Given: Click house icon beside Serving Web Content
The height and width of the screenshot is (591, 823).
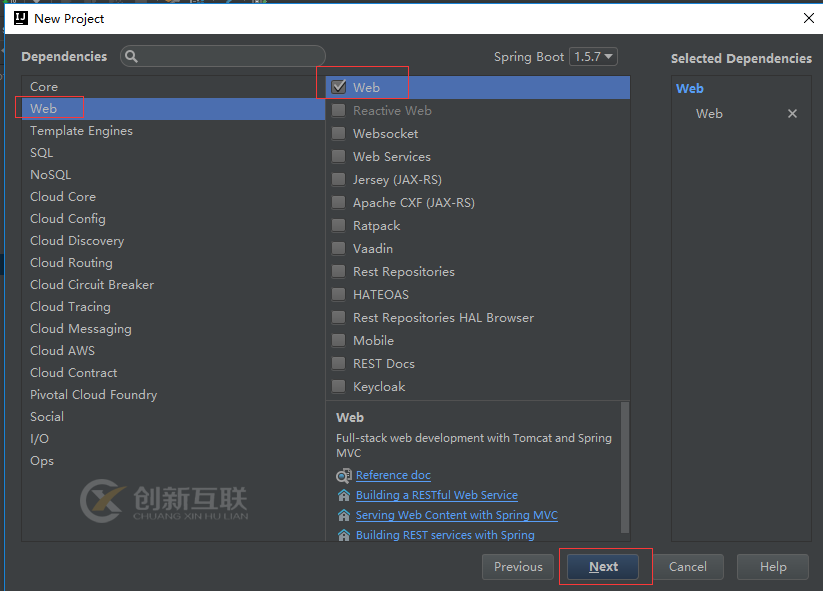Looking at the screenshot, I should pos(343,515).
